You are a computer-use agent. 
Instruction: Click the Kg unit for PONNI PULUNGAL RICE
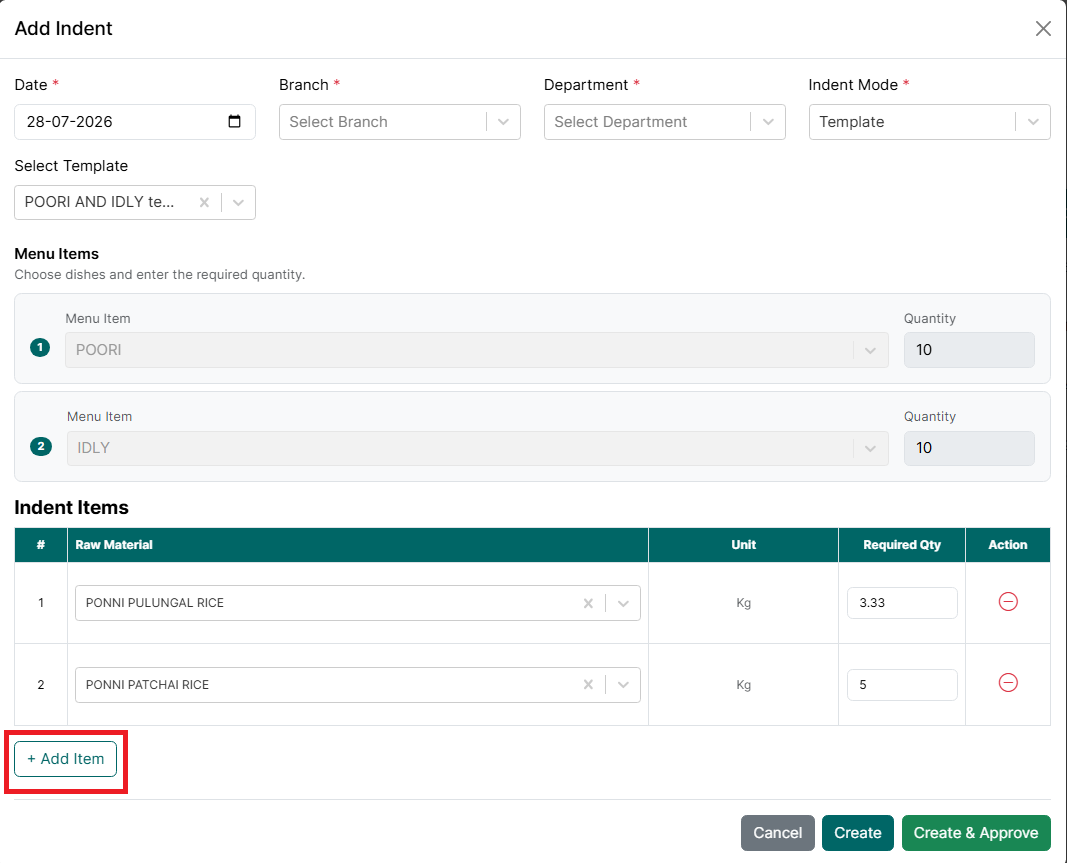[743, 603]
